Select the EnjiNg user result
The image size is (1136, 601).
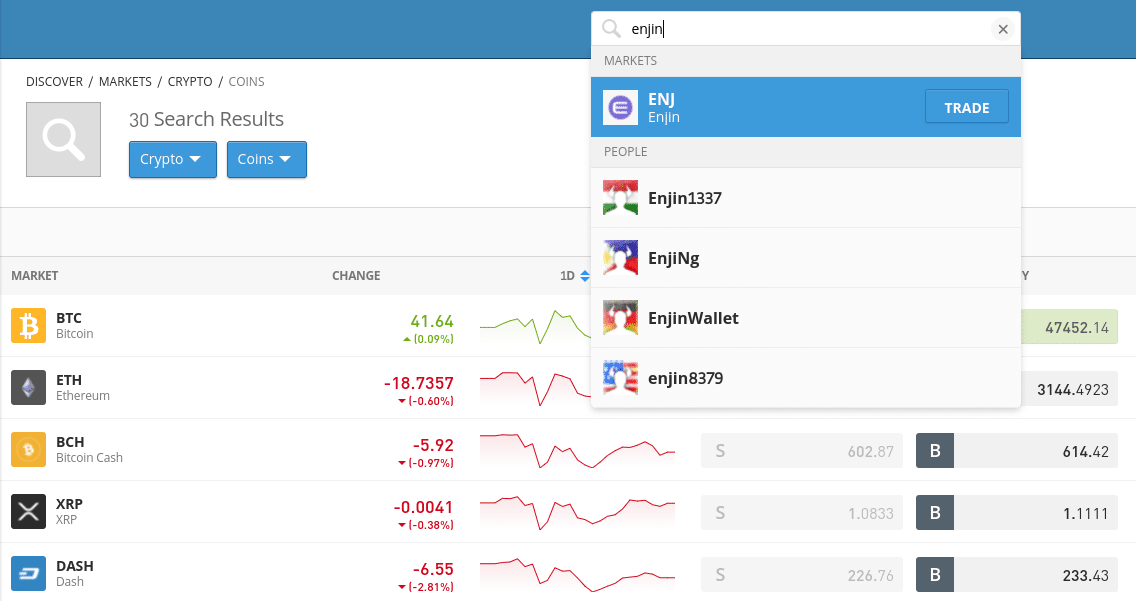806,258
